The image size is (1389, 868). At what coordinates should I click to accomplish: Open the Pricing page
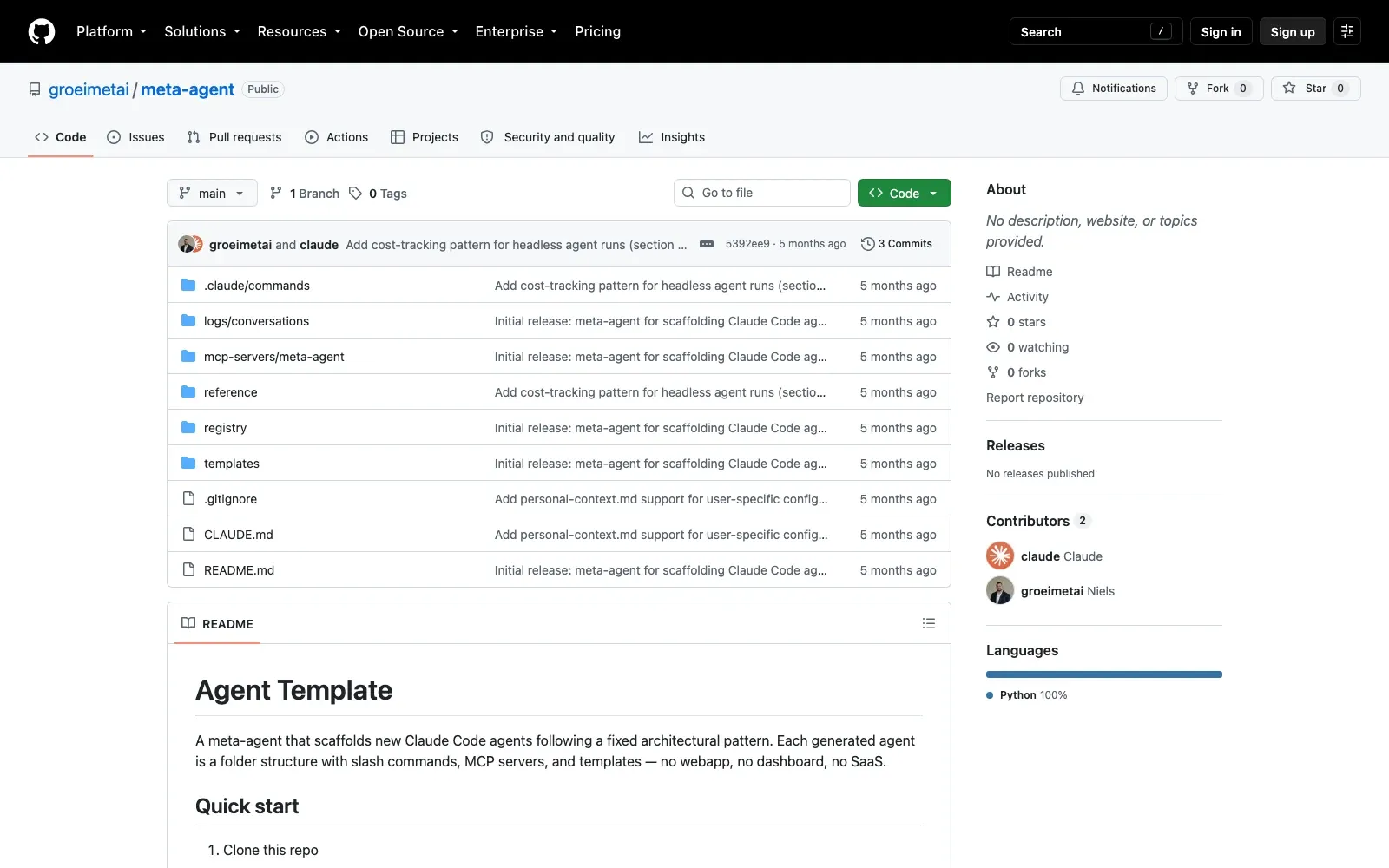(597, 31)
